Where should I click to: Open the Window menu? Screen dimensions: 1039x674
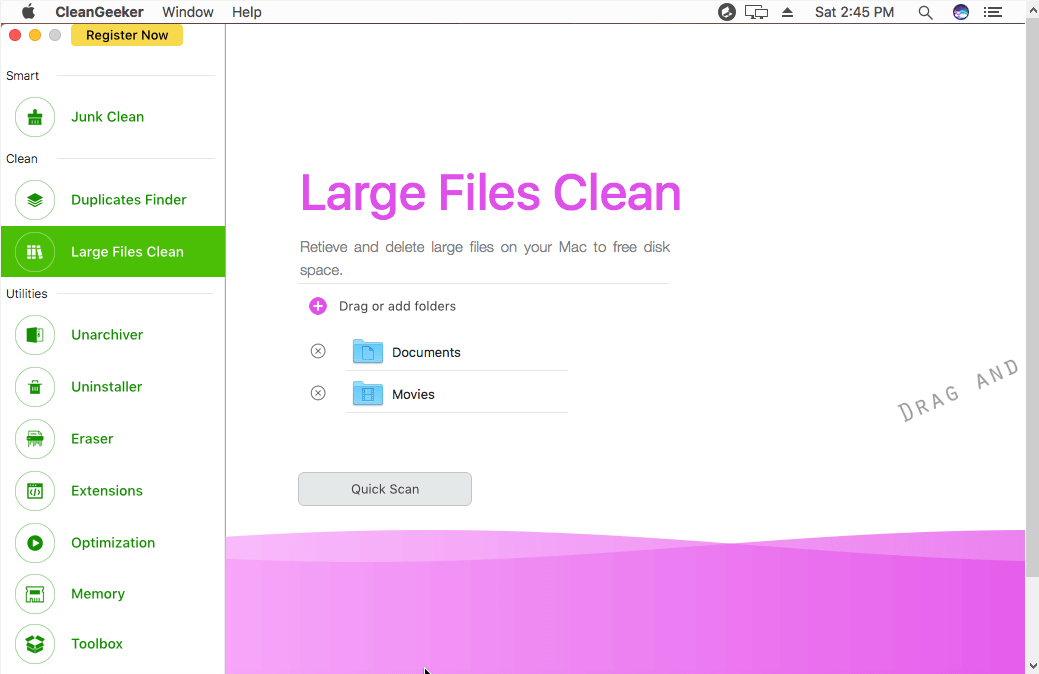[188, 12]
